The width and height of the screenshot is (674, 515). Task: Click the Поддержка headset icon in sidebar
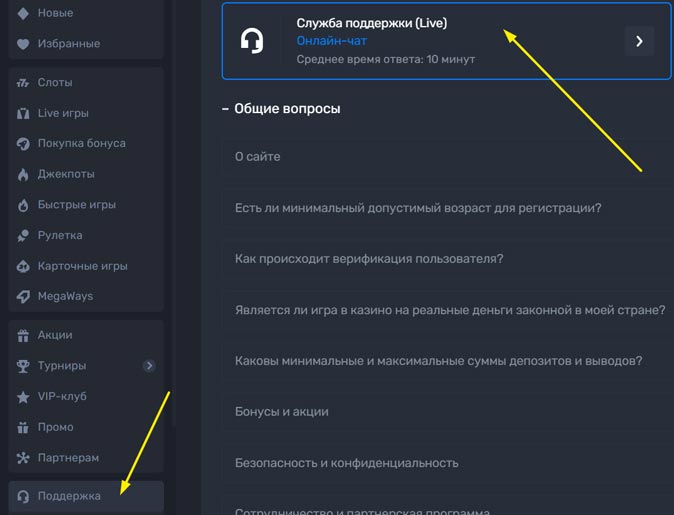click(x=23, y=497)
